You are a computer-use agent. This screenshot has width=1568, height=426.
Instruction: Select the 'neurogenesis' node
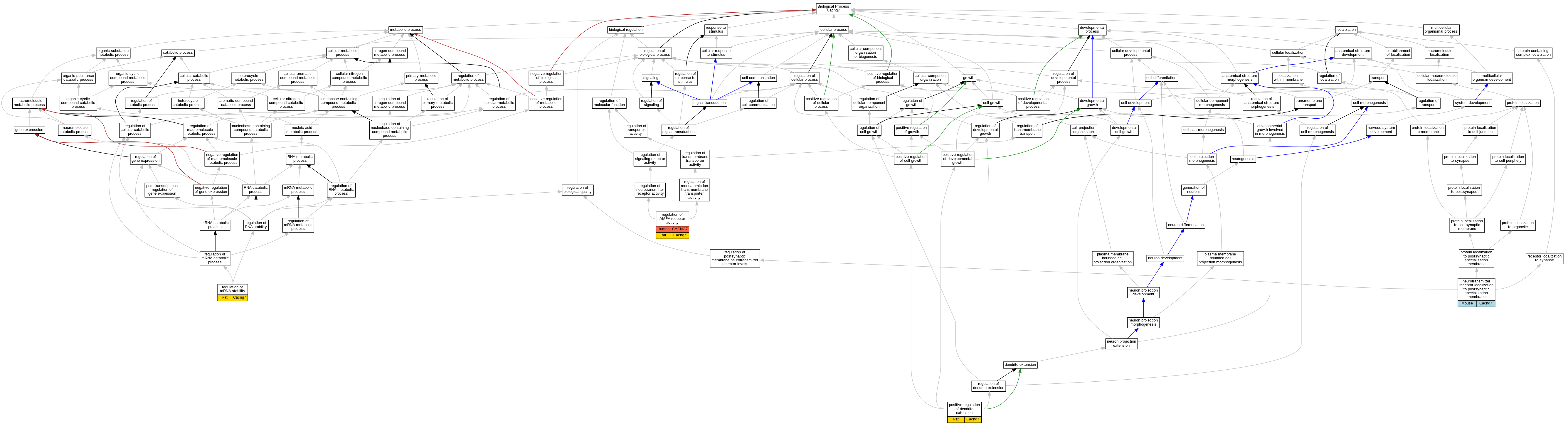tap(1243, 159)
